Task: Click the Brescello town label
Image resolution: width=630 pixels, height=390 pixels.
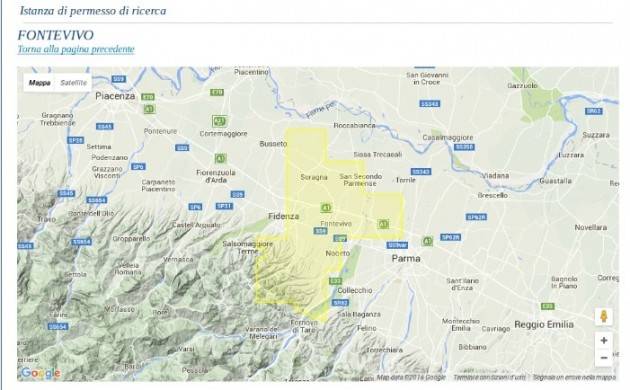Action: click(493, 195)
